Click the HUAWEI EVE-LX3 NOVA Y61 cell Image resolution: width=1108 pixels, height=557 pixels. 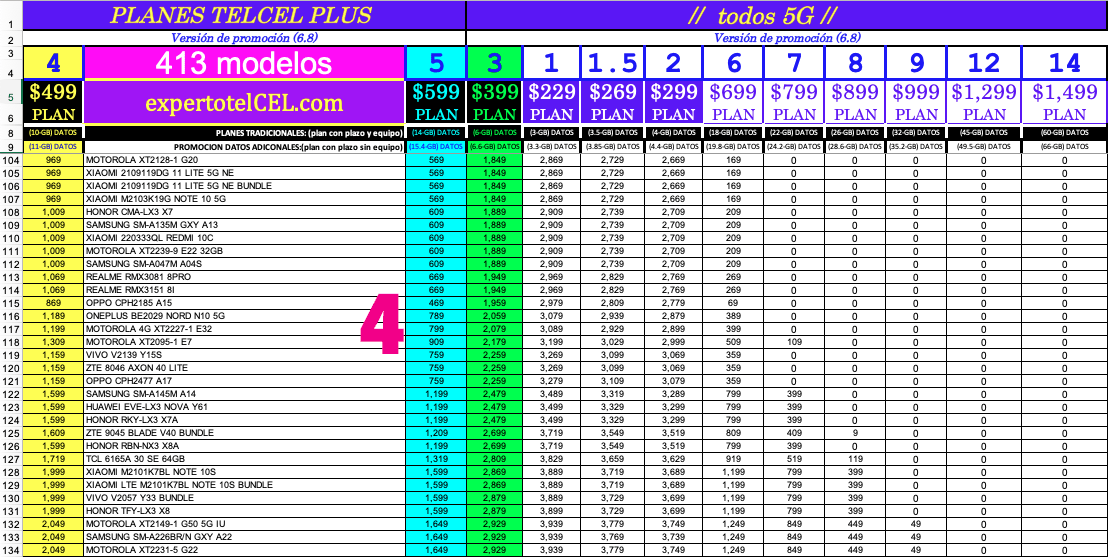tap(244, 406)
